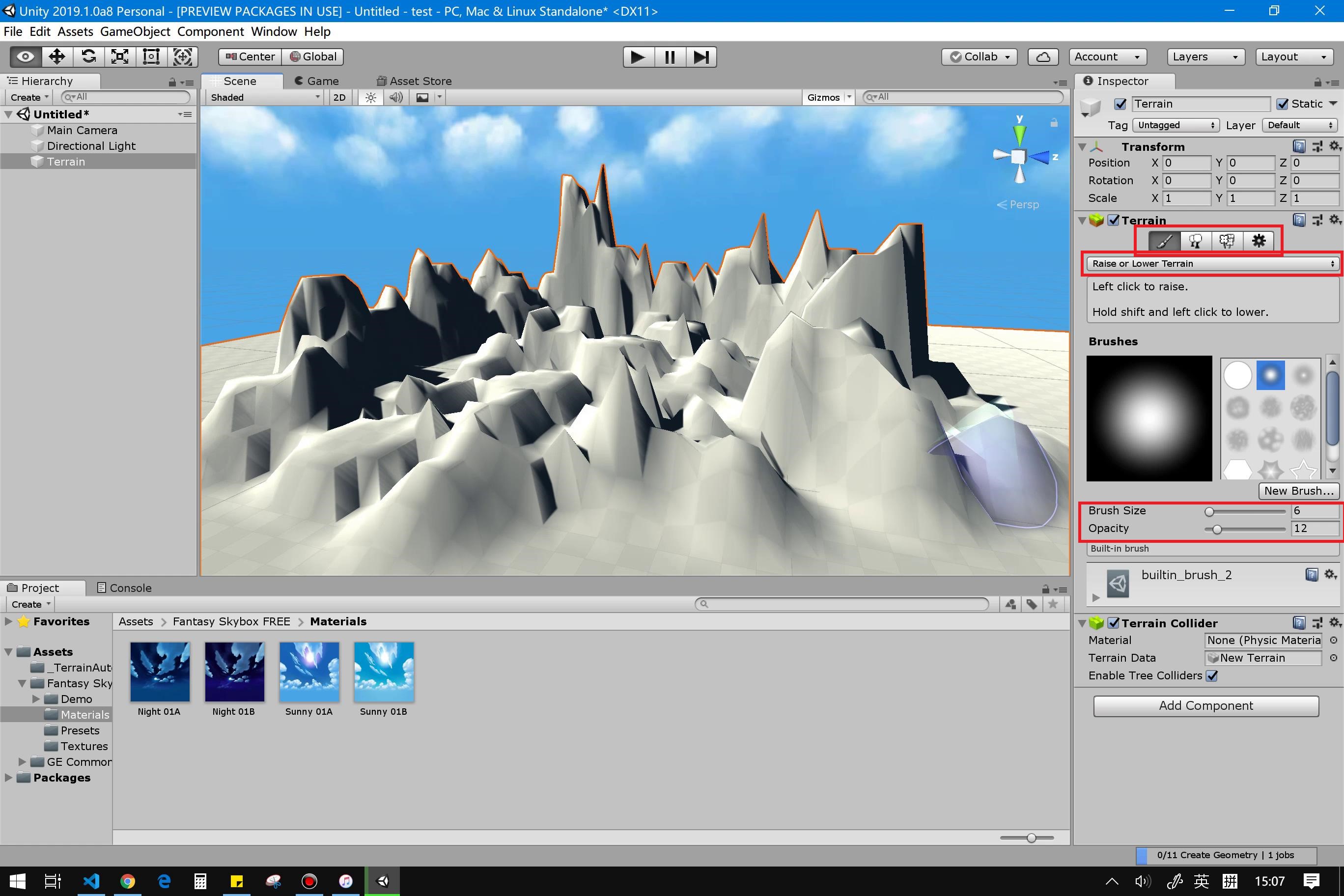Toggle scene audio icon
The height and width of the screenshot is (896, 1344).
[396, 98]
